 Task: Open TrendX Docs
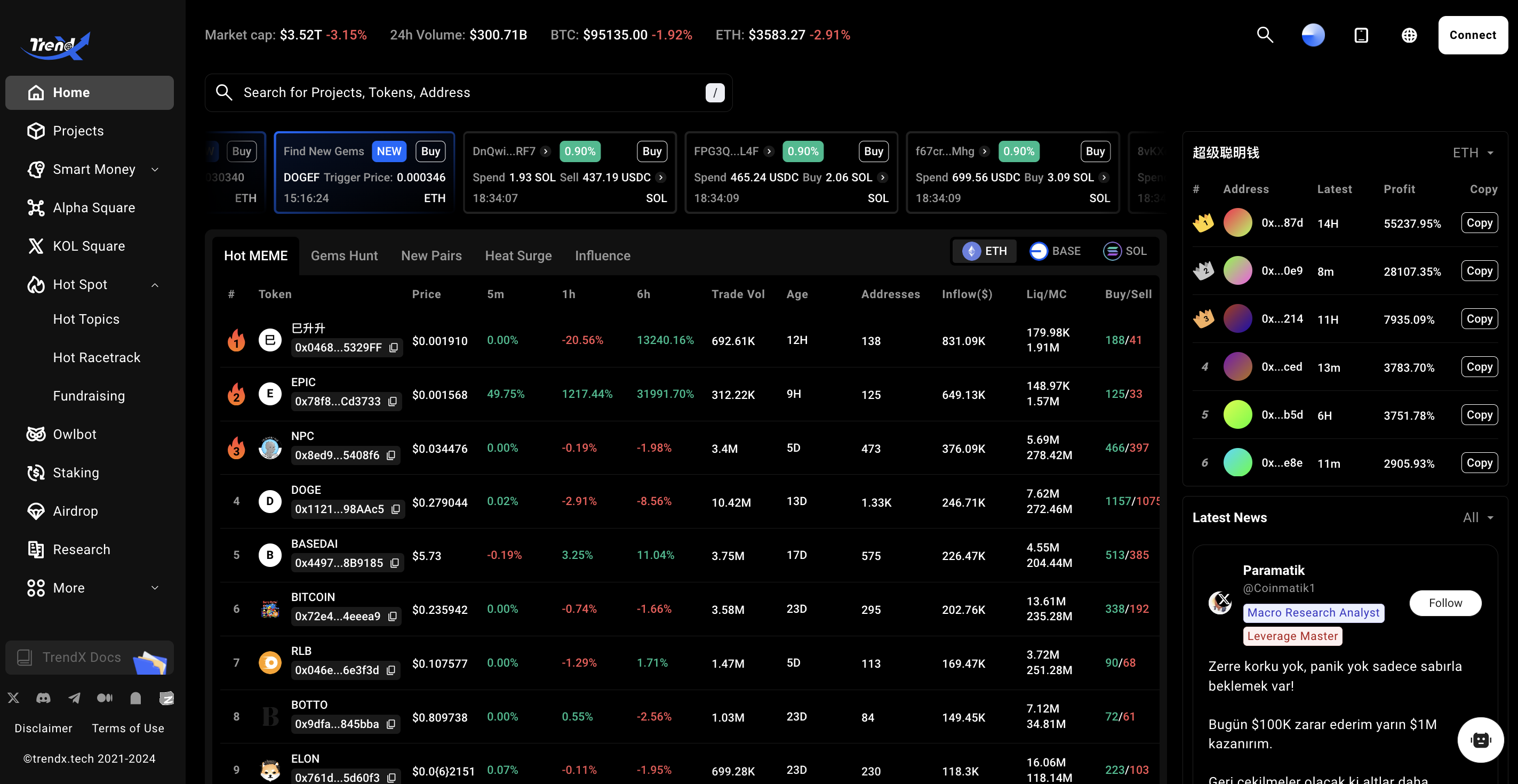[90, 658]
